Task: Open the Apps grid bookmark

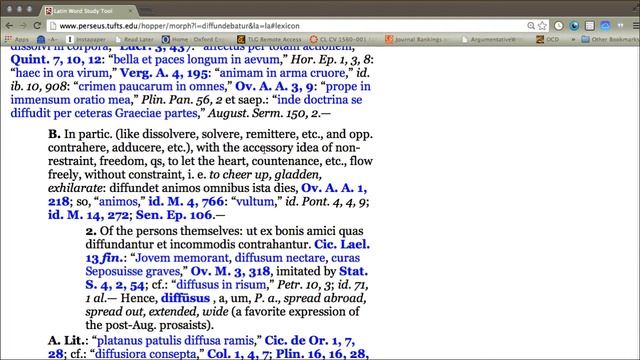Action: click(x=17, y=39)
